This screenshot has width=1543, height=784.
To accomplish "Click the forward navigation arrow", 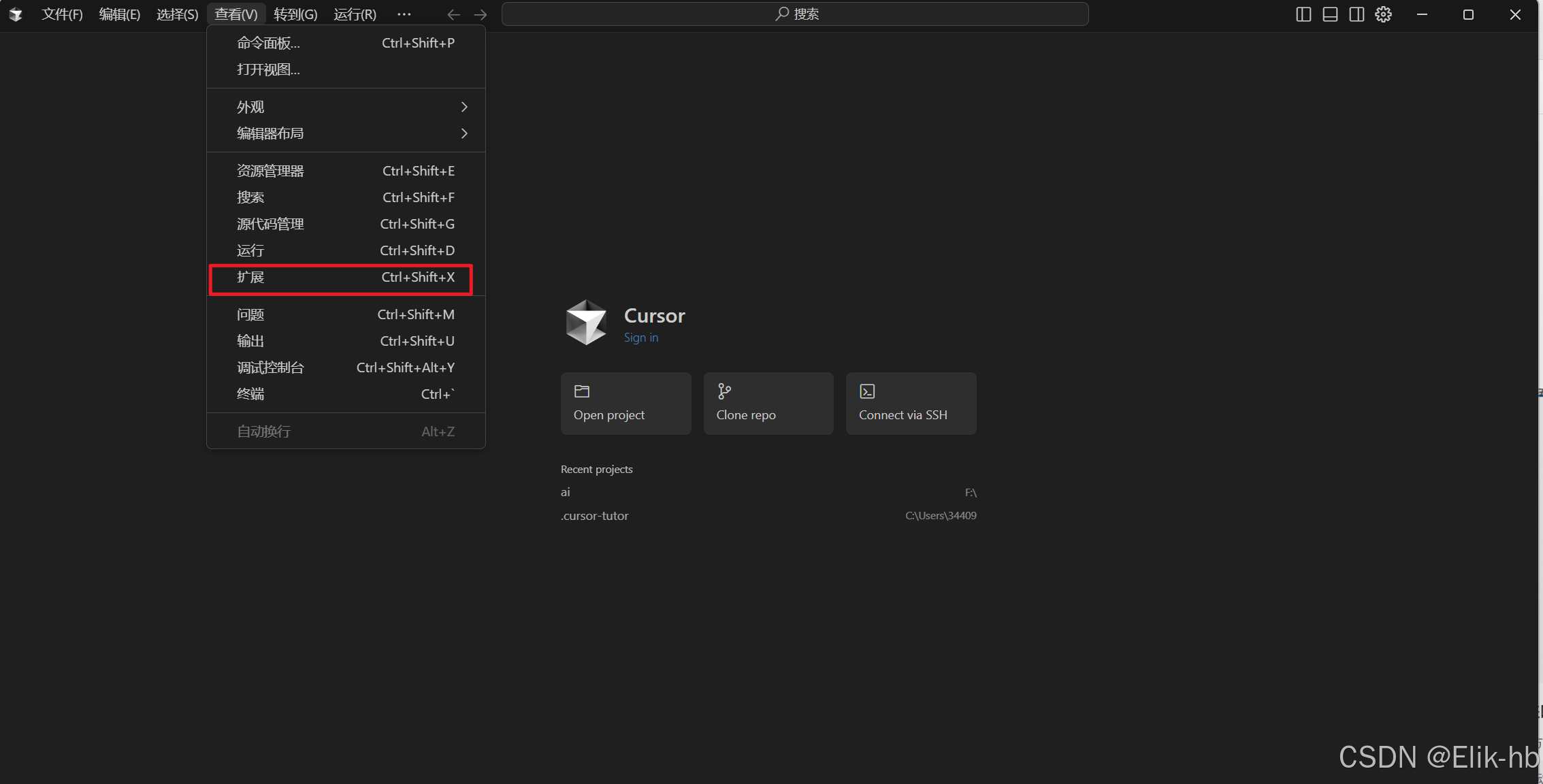I will coord(481,14).
